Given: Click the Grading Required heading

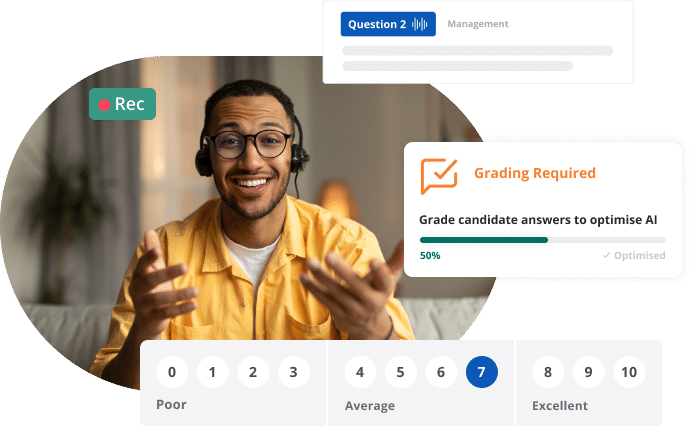Looking at the screenshot, I should pyautogui.click(x=535, y=173).
